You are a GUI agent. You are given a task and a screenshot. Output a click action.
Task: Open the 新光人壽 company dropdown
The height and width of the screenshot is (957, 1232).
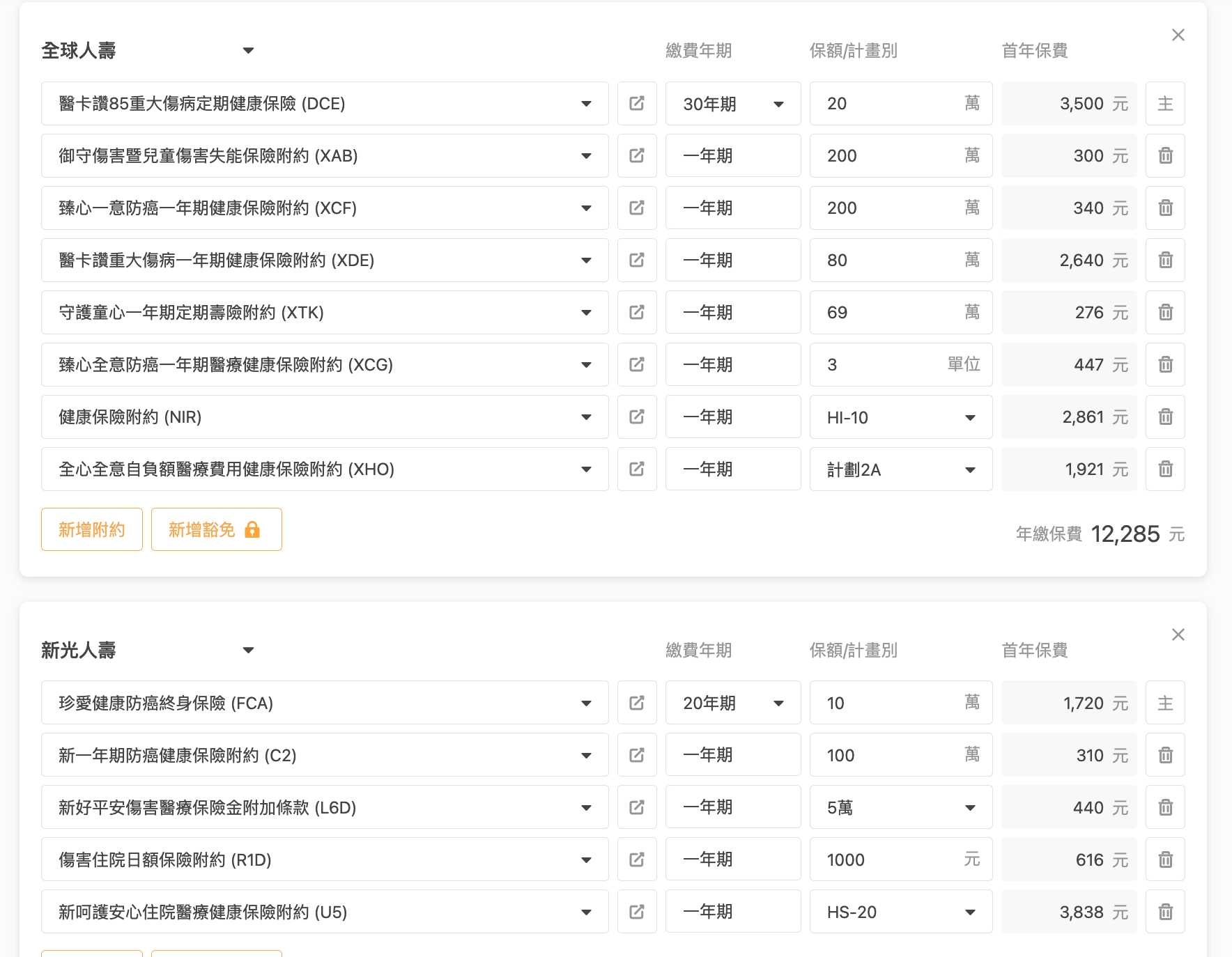coord(148,651)
